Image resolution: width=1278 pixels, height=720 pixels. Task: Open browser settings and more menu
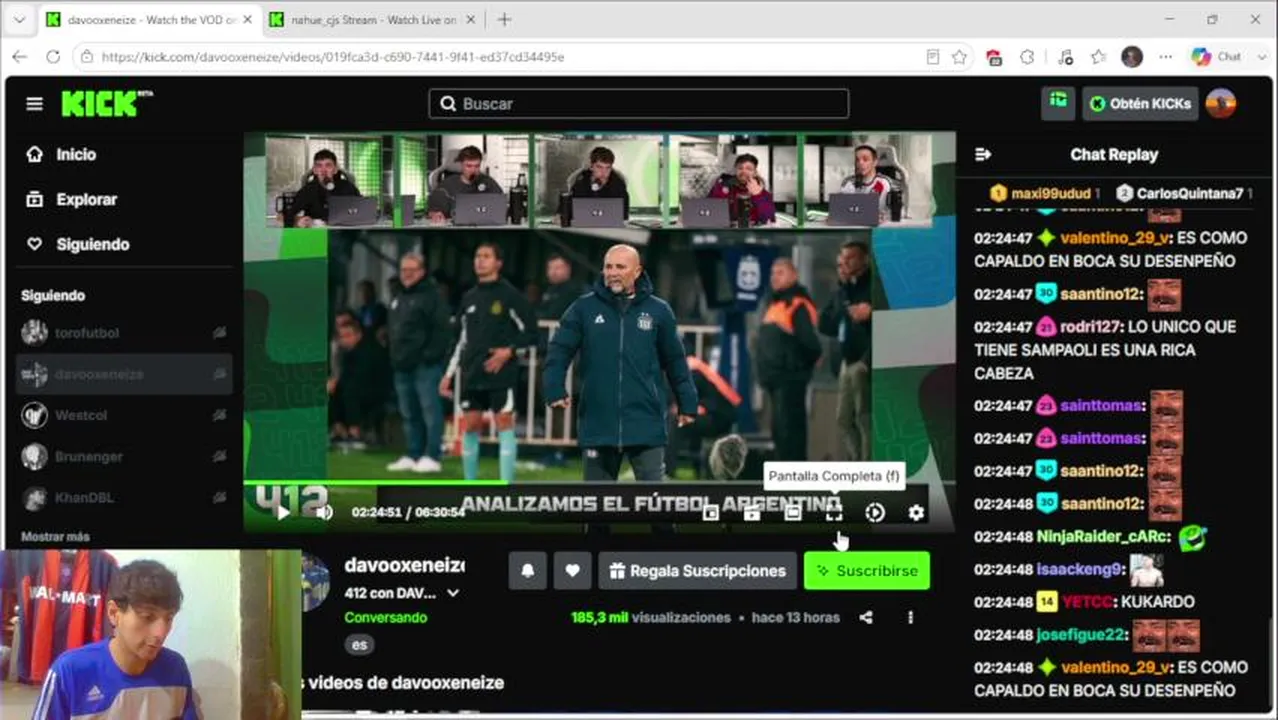click(x=1166, y=57)
